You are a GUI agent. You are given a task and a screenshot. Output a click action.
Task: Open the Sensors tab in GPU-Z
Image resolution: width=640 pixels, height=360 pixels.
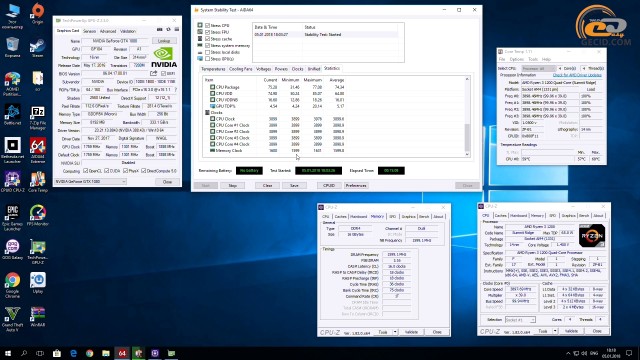pyautogui.click(x=89, y=31)
